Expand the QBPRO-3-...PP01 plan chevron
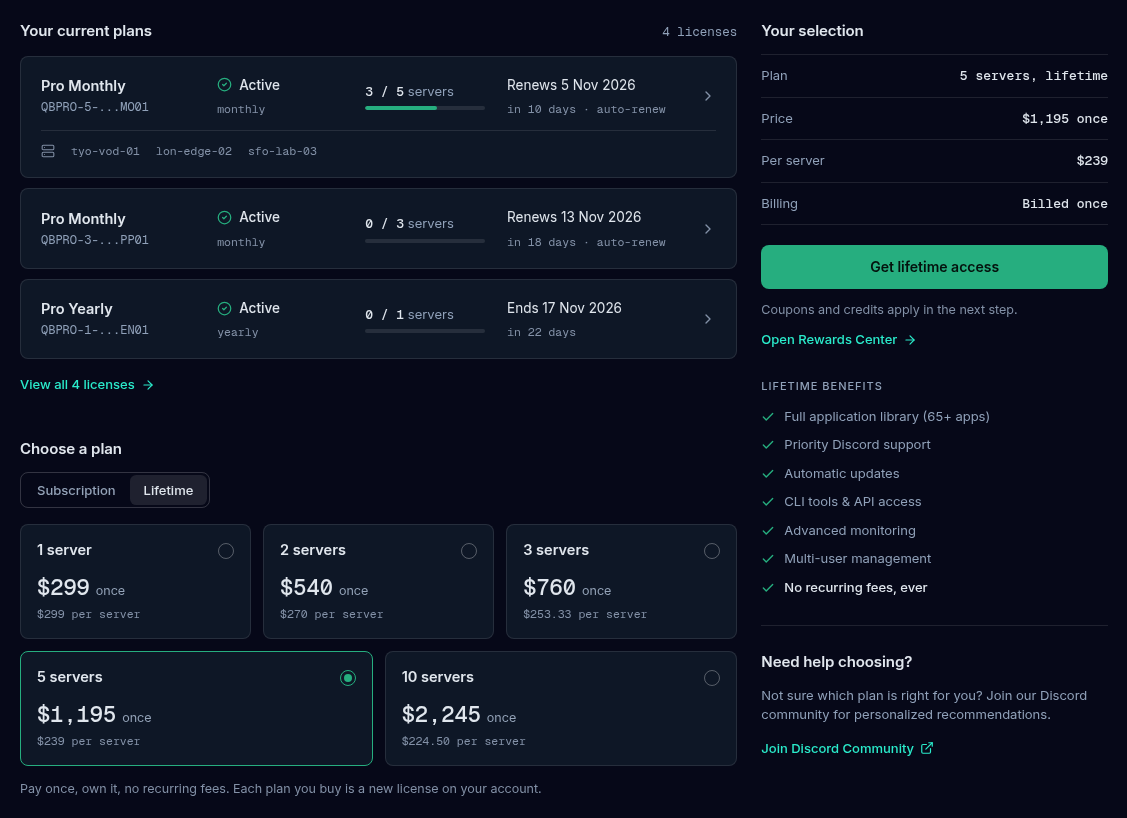Viewport: 1127px width, 818px height. [708, 229]
